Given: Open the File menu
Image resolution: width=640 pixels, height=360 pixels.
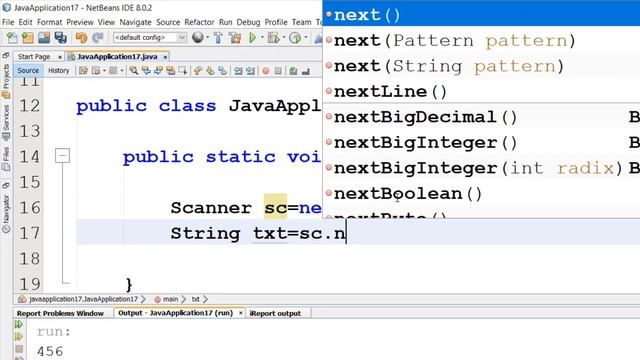Looking at the screenshot, I should tap(8, 22).
